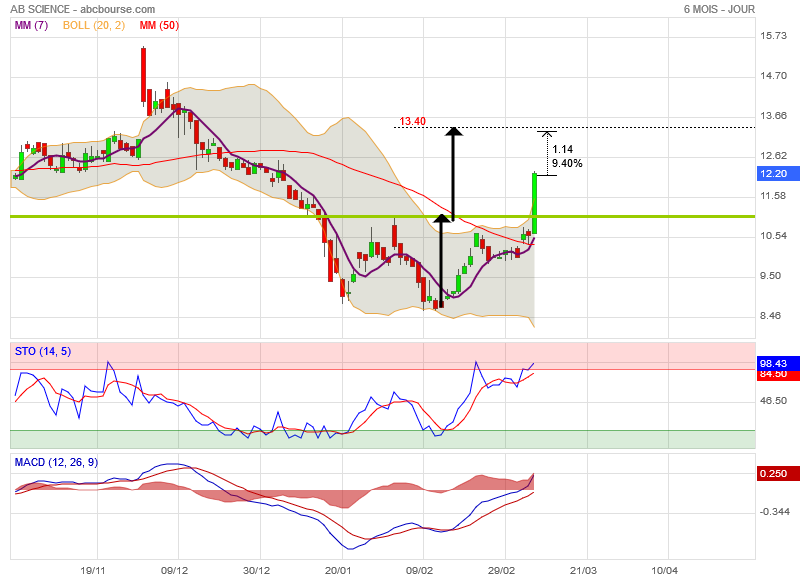Click the 13.66 price axis label
800x580 pixels.
point(773,116)
